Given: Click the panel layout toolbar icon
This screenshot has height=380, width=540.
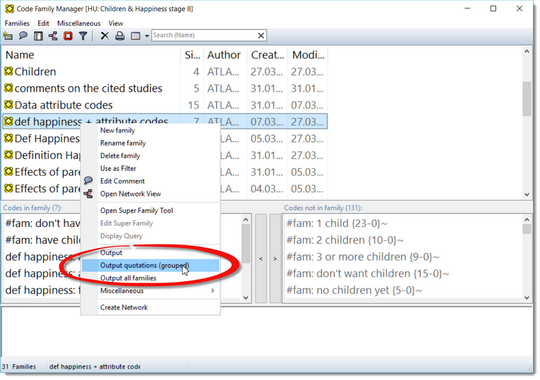Looking at the screenshot, I should 38,35.
